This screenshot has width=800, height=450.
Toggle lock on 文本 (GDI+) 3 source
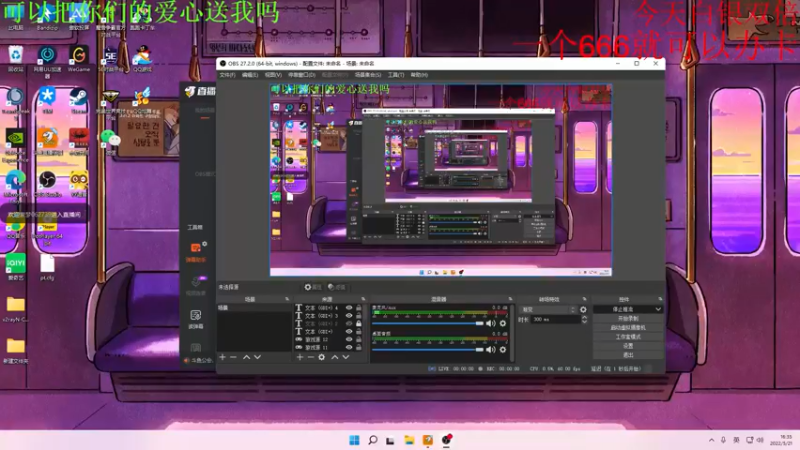359,316
